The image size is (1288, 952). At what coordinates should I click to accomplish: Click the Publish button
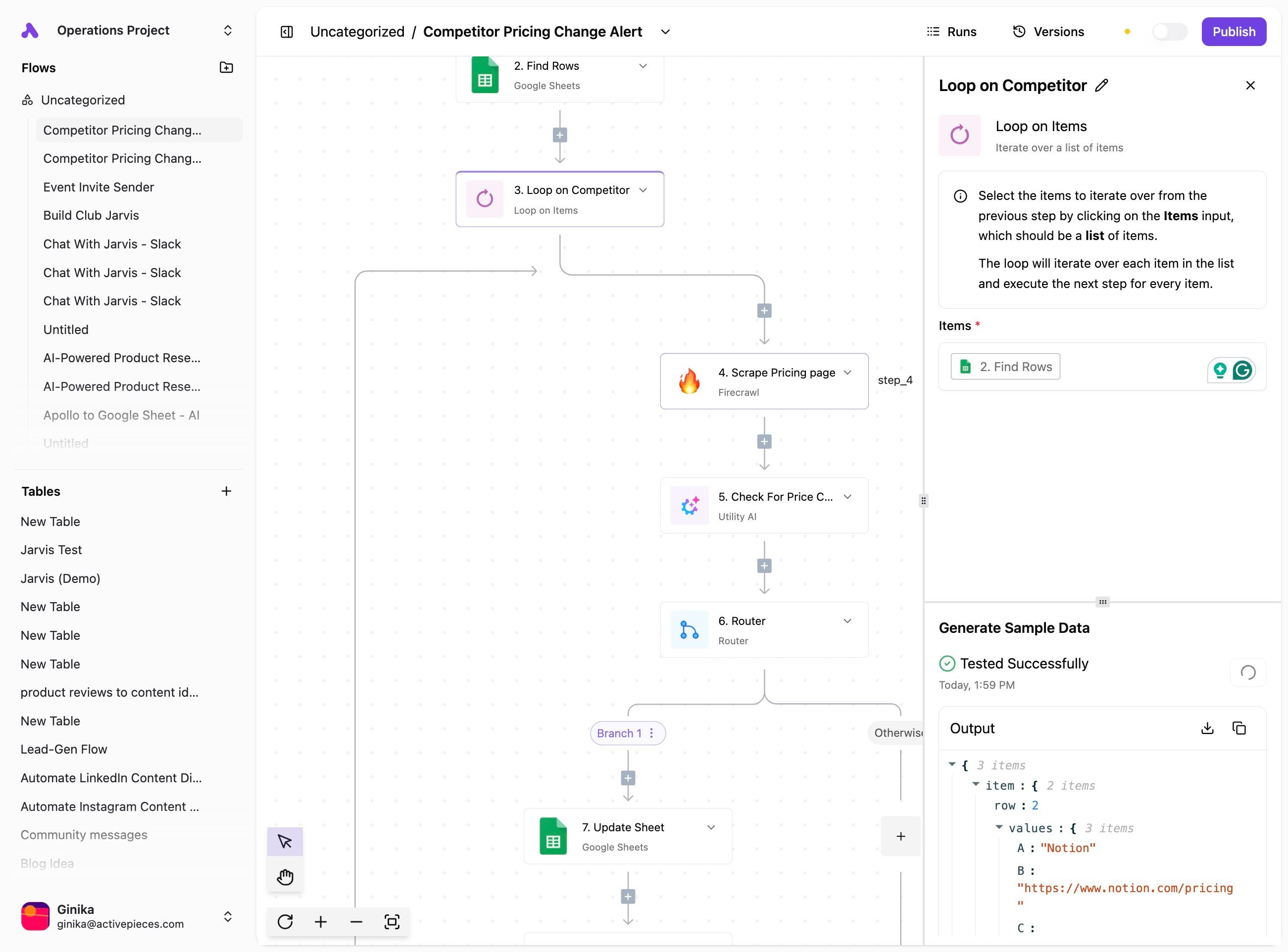1233,32
